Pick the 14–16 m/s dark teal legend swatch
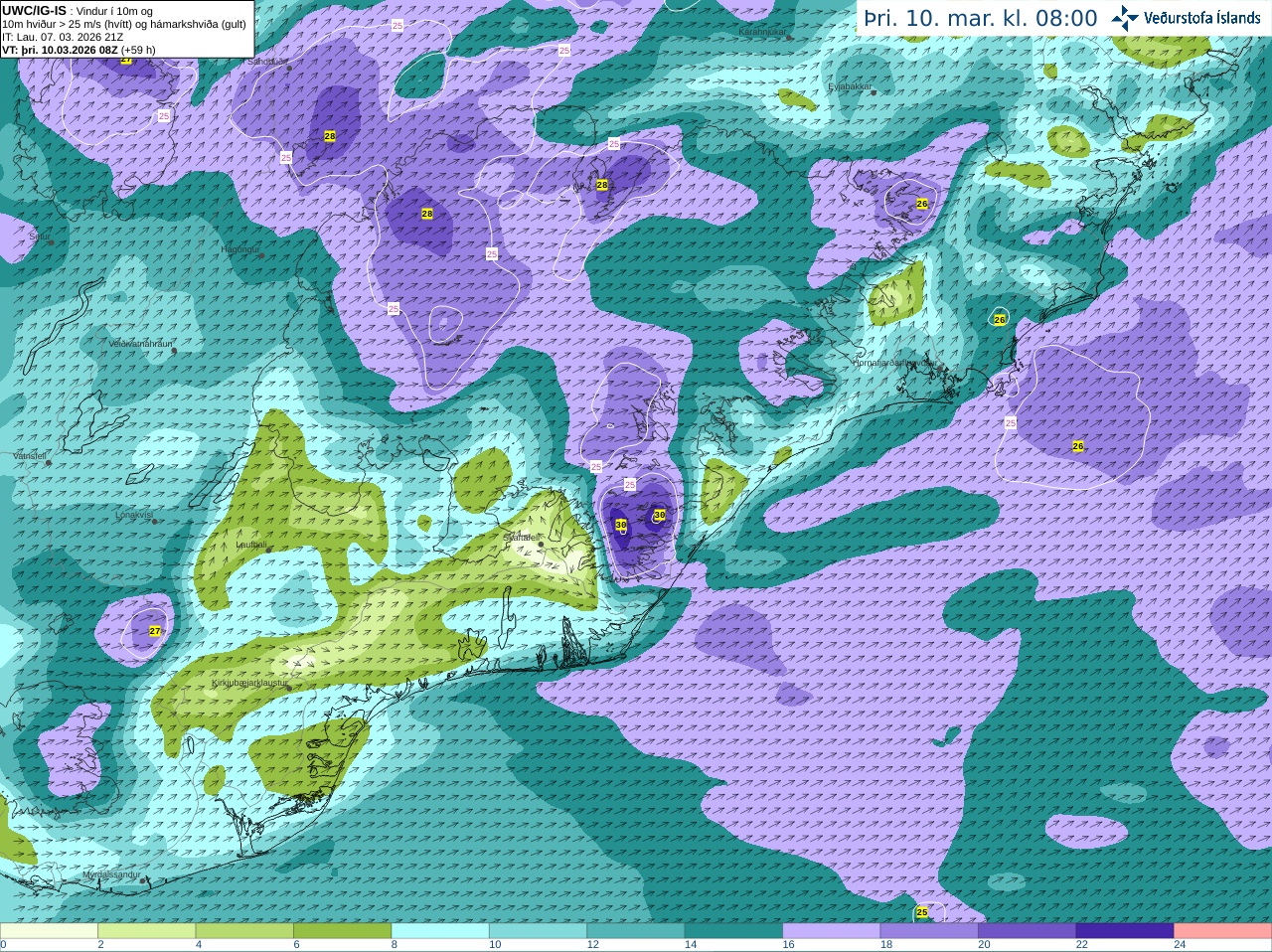This screenshot has height=952, width=1272. pos(734,931)
